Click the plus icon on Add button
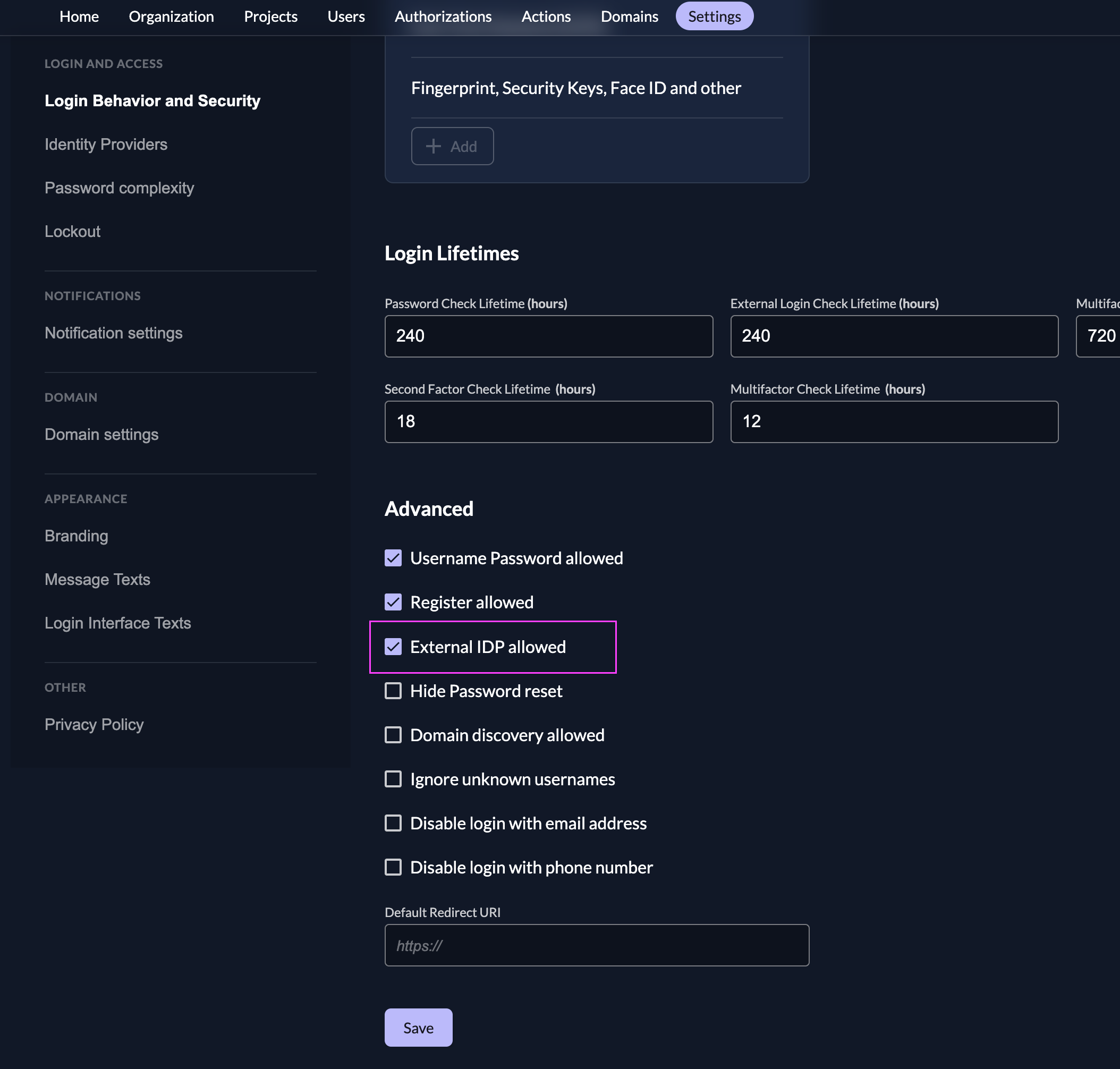 pos(433,147)
